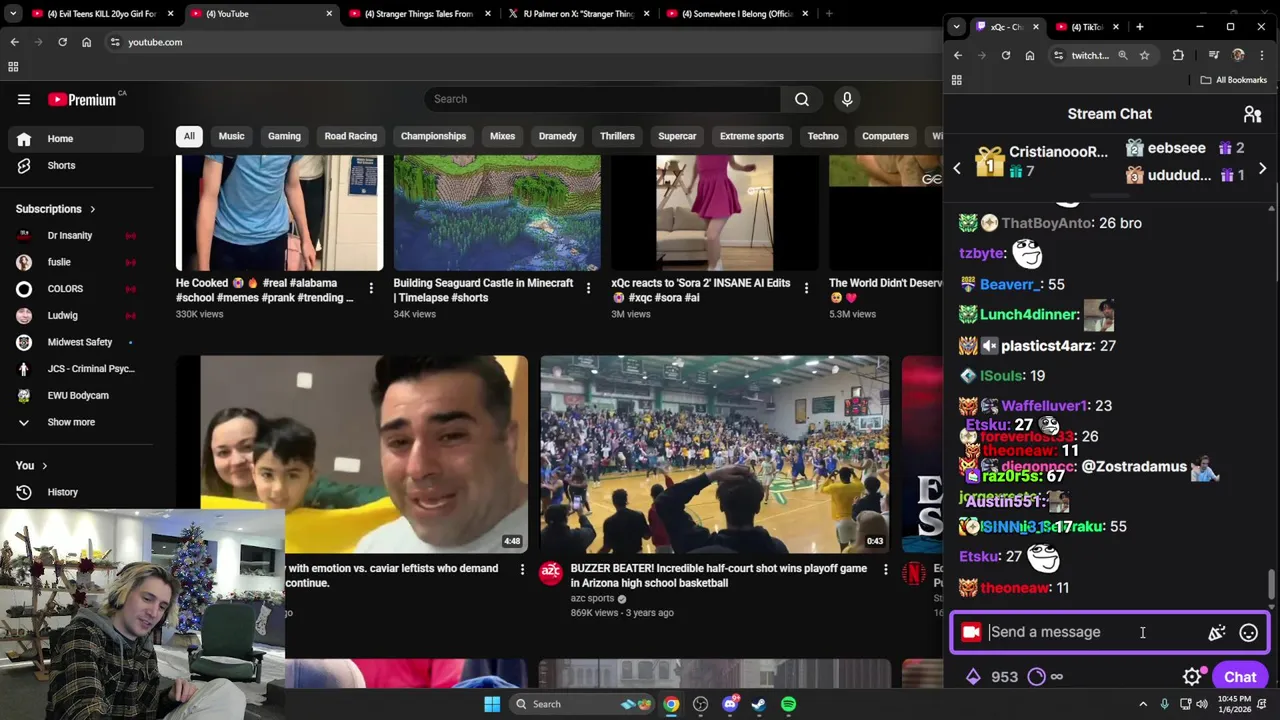Viewport: 1280px width, 720px height.
Task: Open Spotify from the Windows taskbar
Action: (788, 704)
